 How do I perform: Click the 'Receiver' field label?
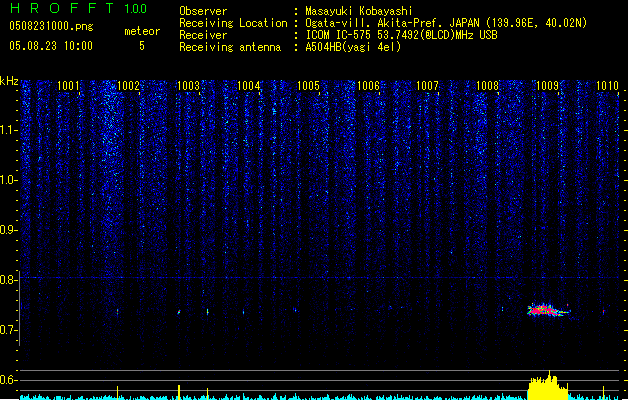pyautogui.click(x=203, y=35)
